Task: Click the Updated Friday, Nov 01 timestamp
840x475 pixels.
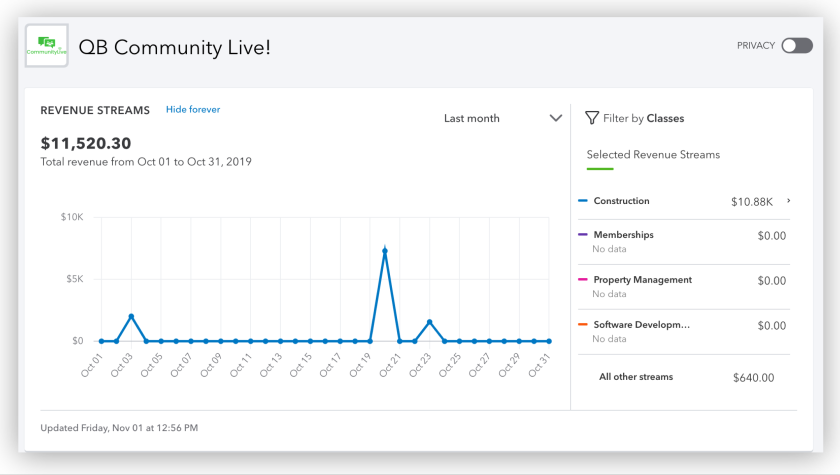Action: pos(119,428)
